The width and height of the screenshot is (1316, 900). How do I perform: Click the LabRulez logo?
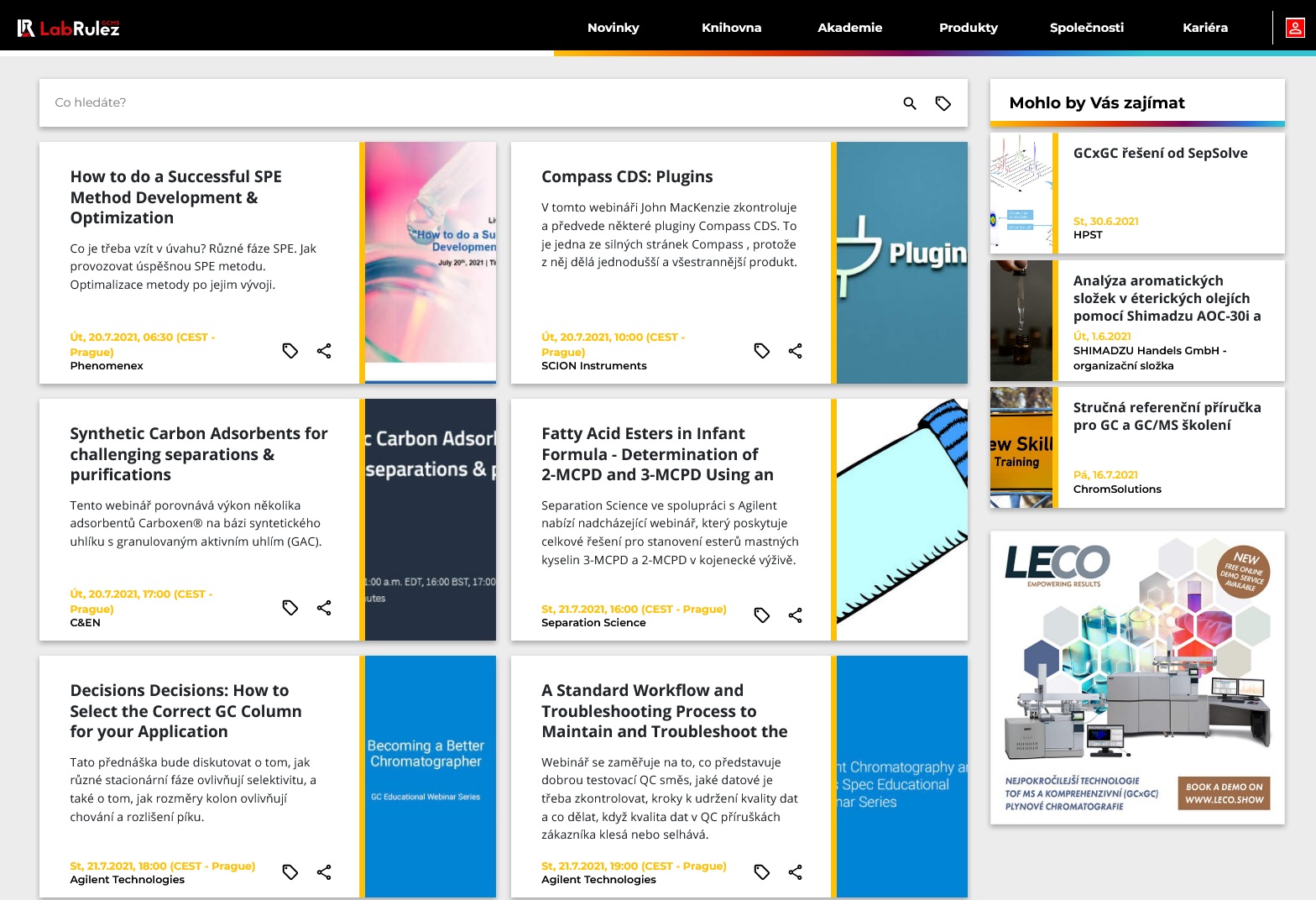69,28
